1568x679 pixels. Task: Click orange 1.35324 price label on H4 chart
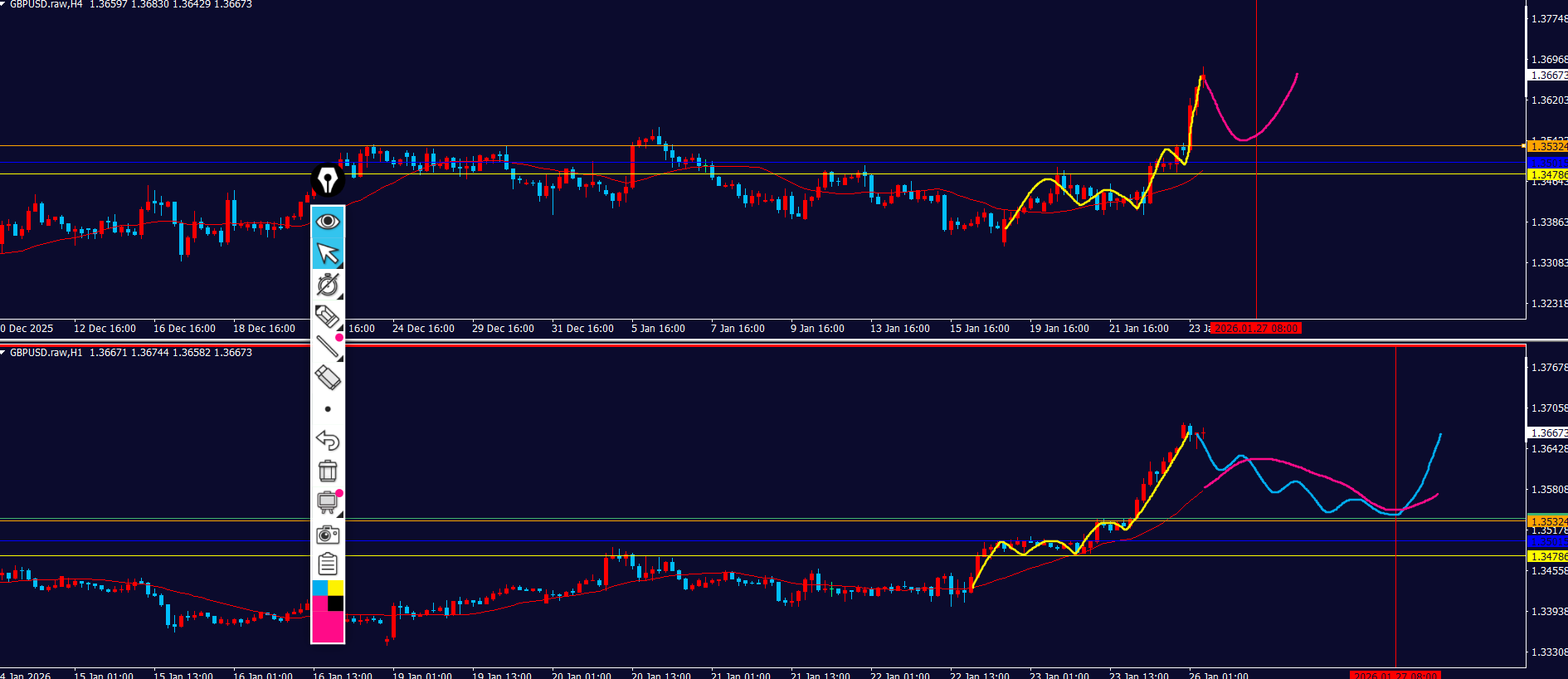coord(1547,147)
